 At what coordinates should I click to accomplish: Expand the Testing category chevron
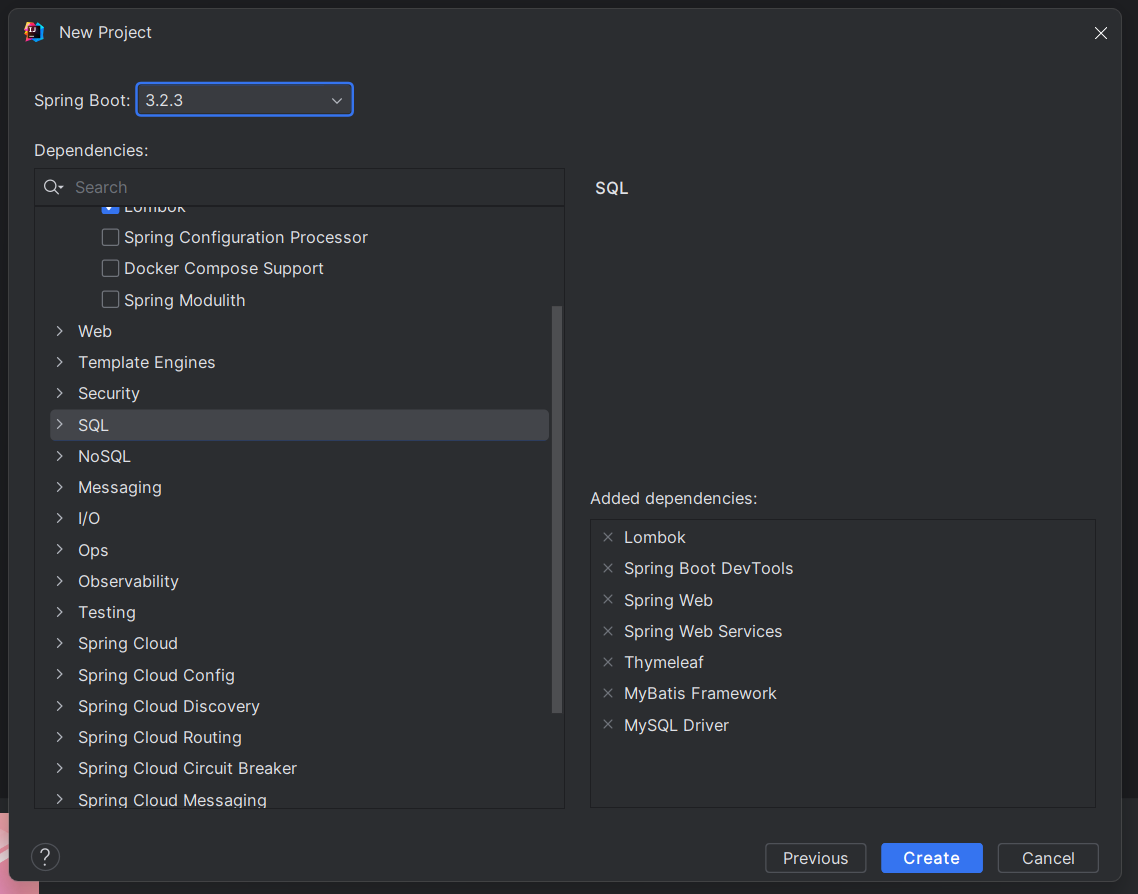click(60, 612)
